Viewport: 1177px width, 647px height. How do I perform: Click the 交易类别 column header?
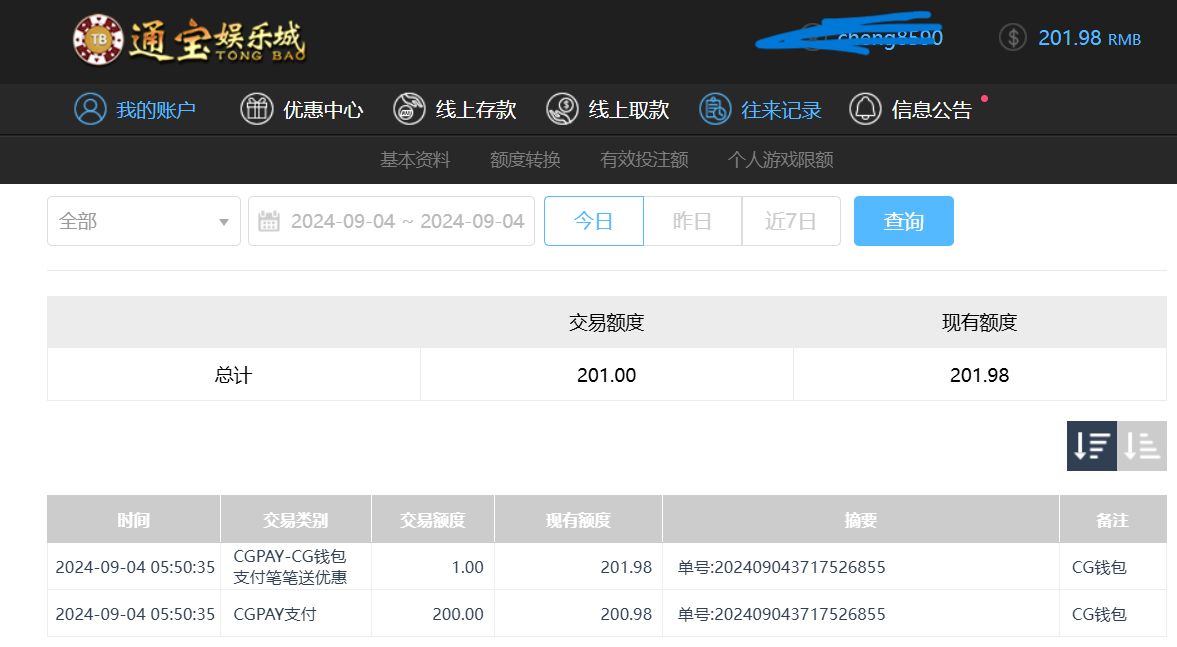296,519
